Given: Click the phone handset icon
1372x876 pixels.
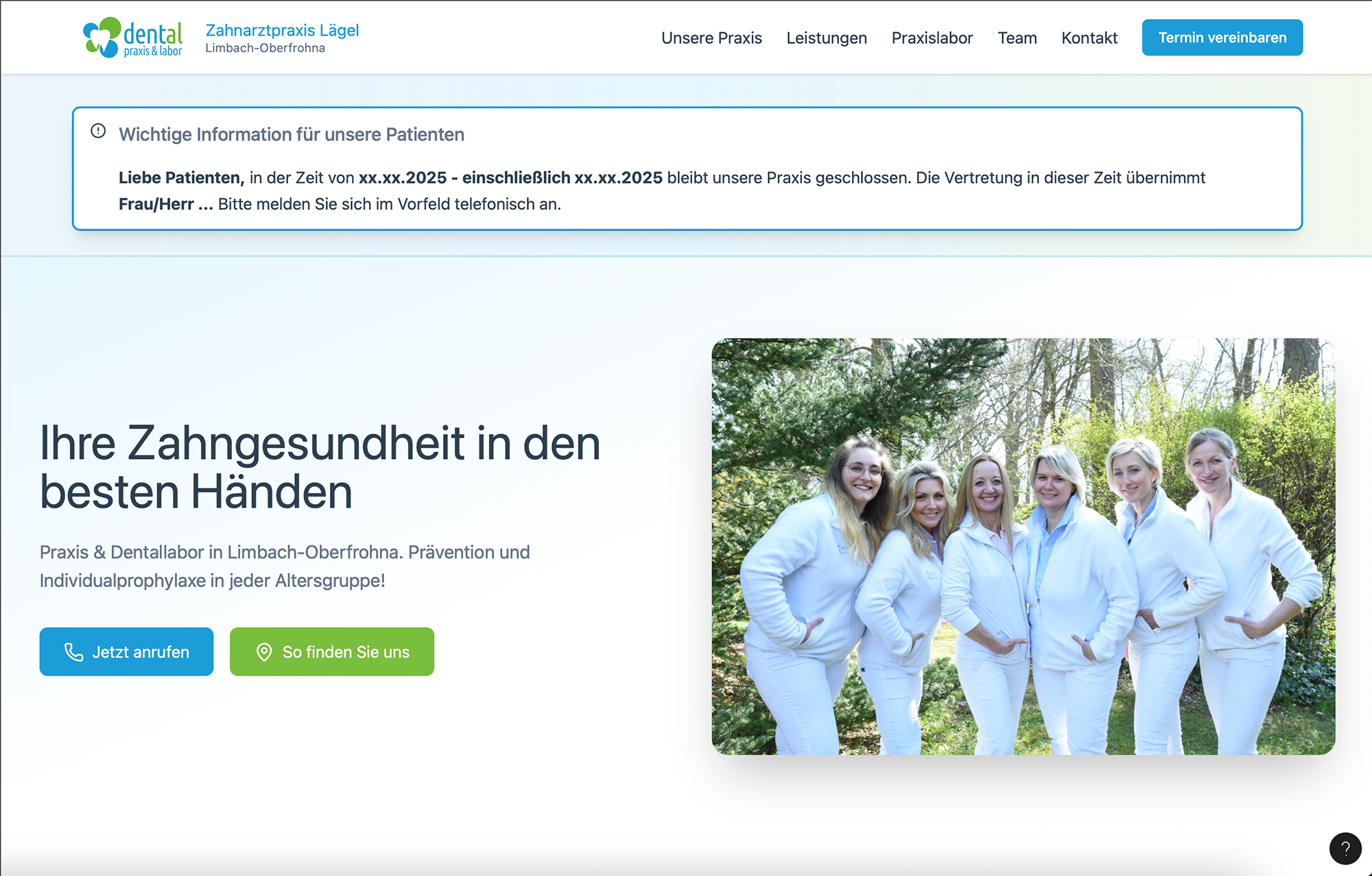Looking at the screenshot, I should pos(73,652).
